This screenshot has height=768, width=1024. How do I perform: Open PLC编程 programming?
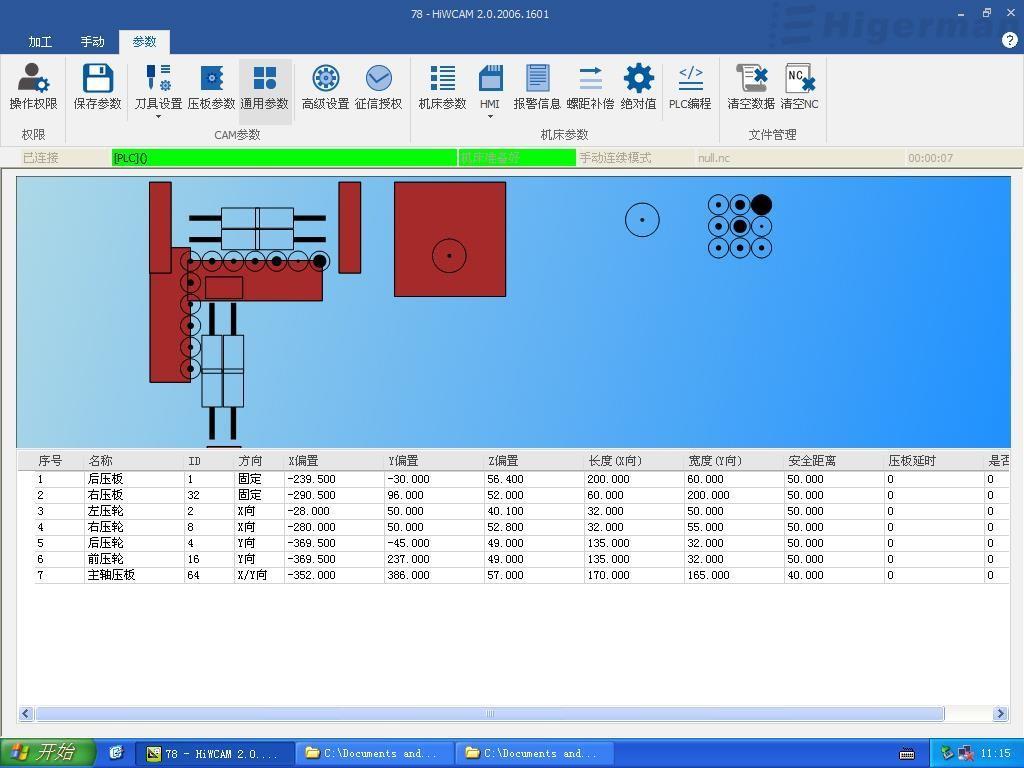pos(690,87)
